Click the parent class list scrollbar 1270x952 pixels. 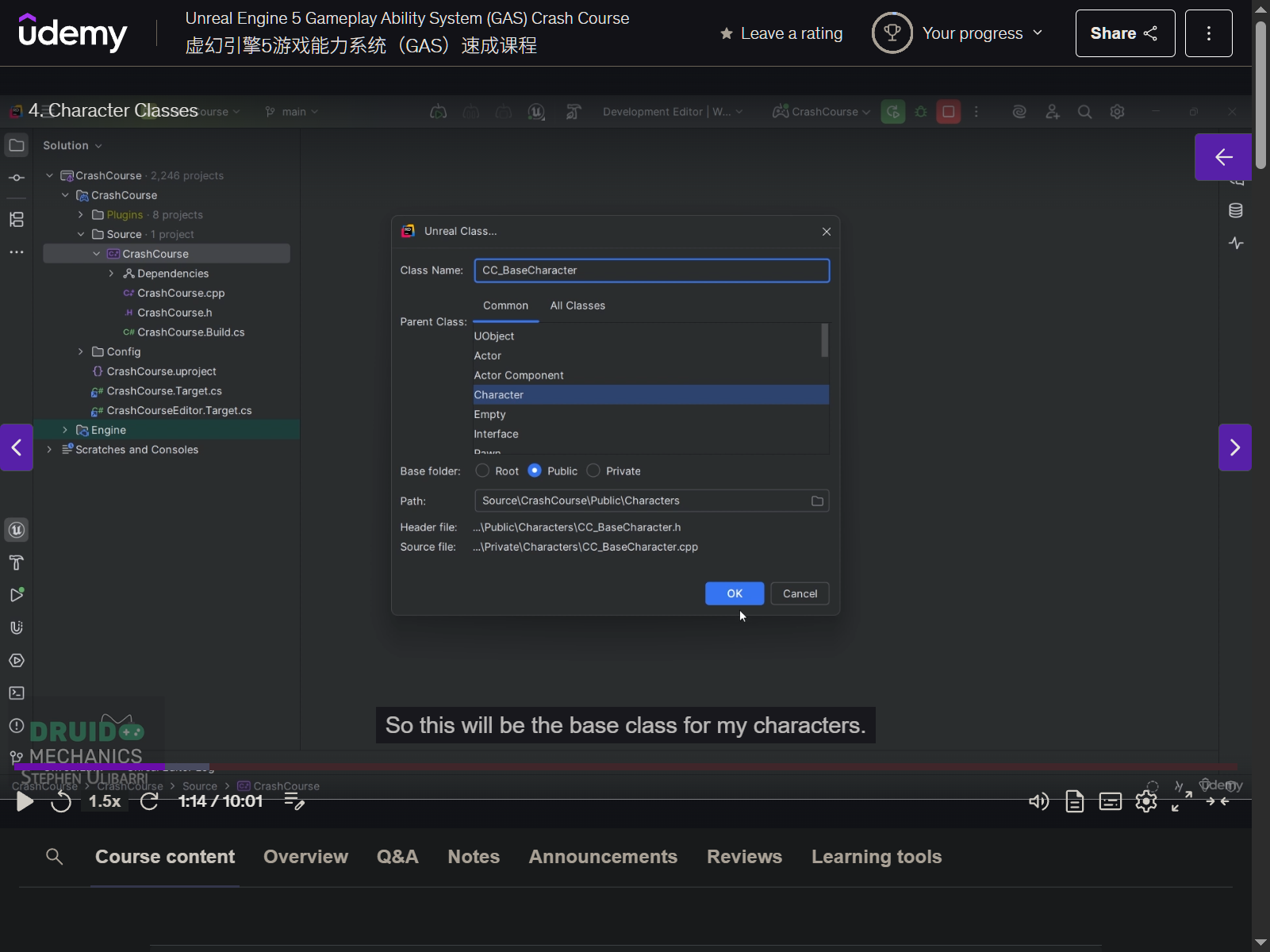pos(825,340)
